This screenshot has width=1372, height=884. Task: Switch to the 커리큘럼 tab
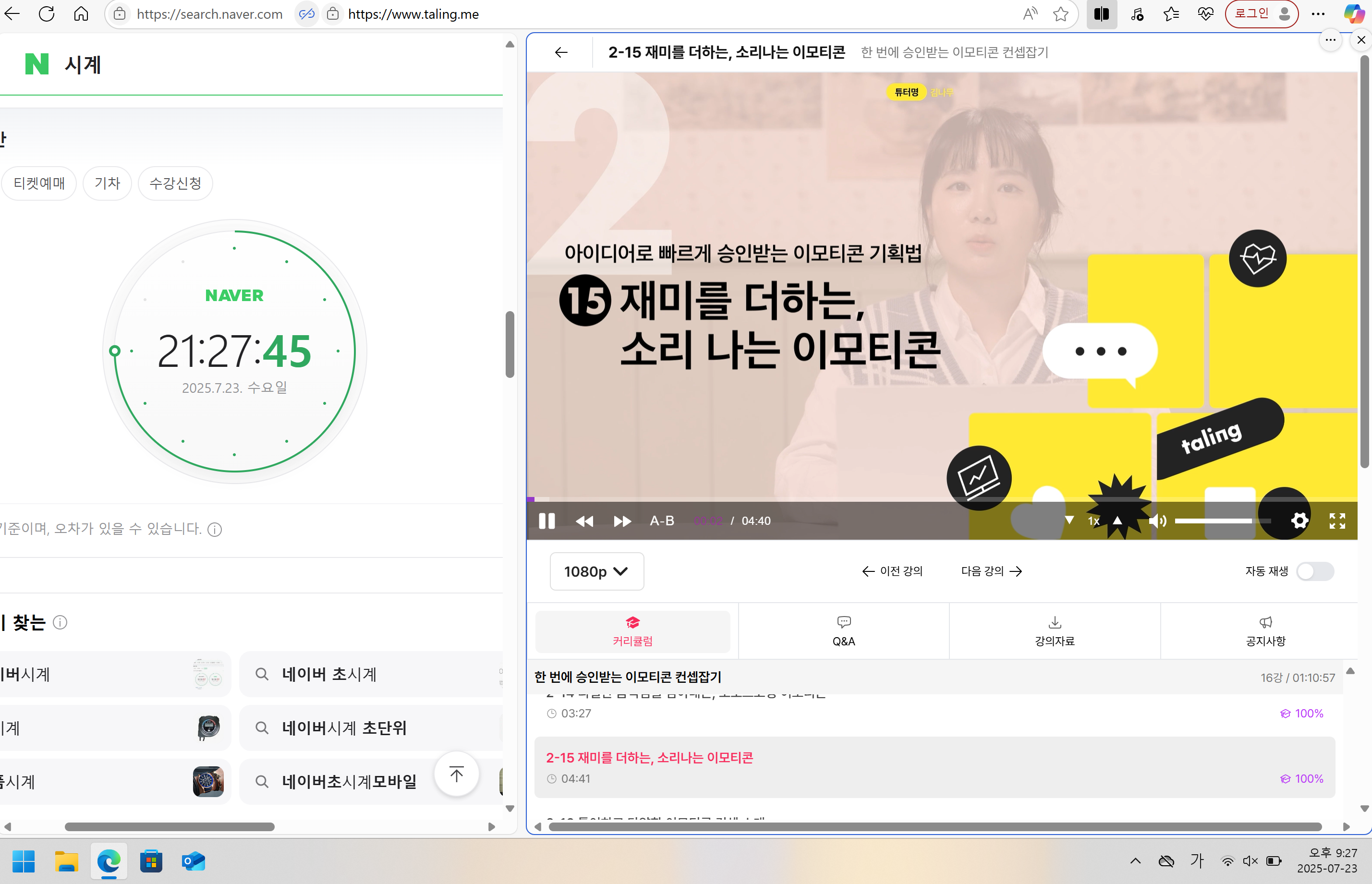click(633, 631)
